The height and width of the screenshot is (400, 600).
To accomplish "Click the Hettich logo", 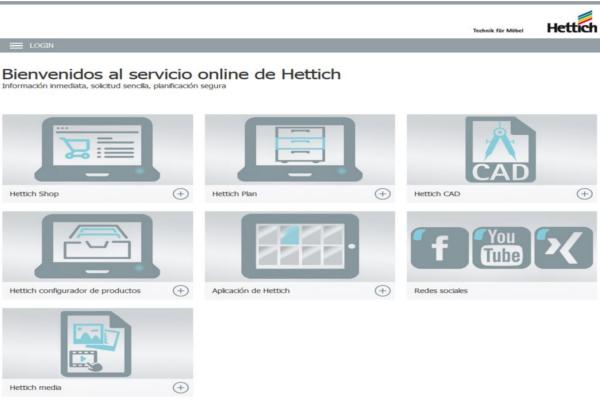I will pyautogui.click(x=572, y=22).
